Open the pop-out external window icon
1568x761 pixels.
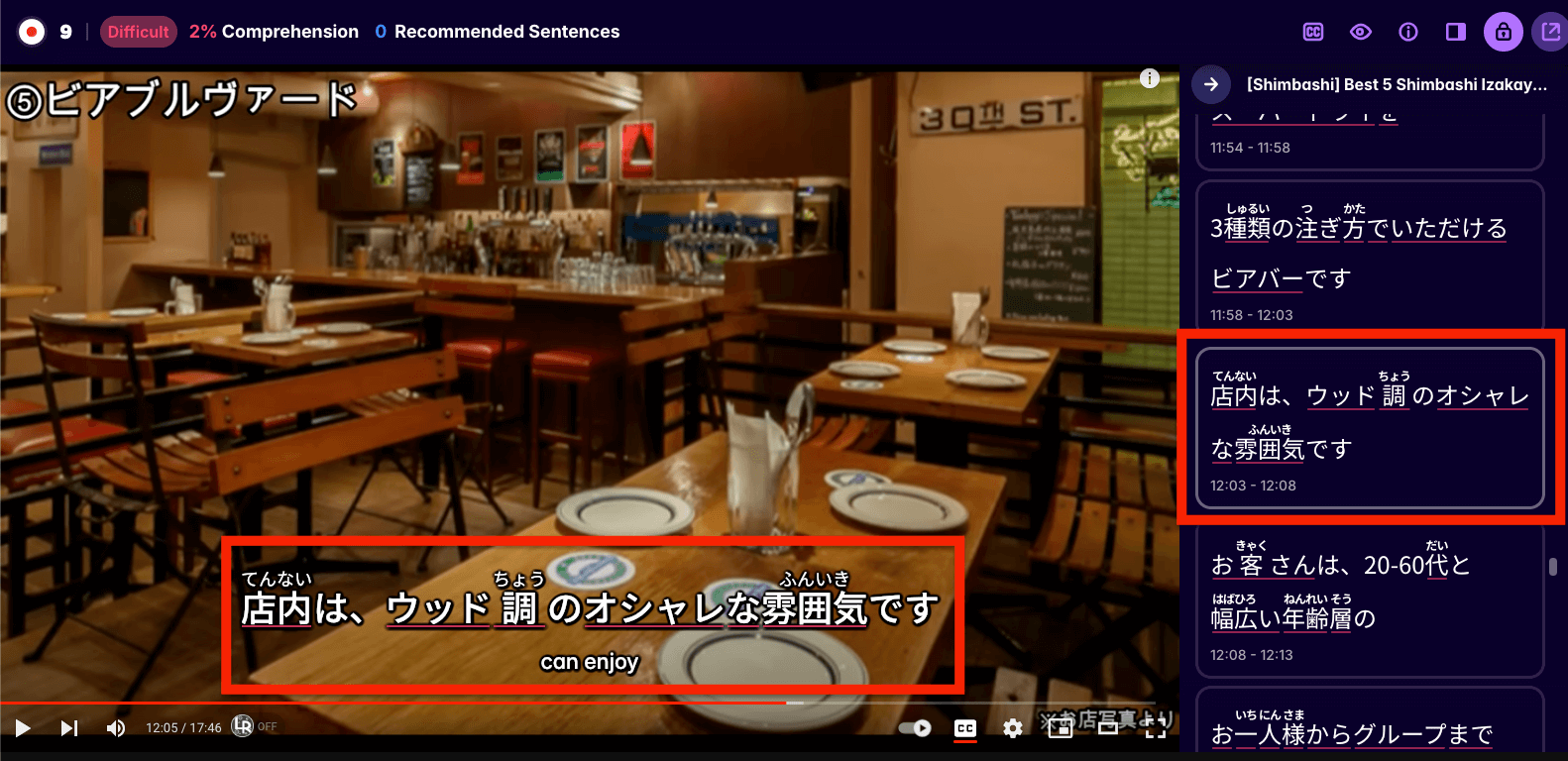(x=1550, y=32)
